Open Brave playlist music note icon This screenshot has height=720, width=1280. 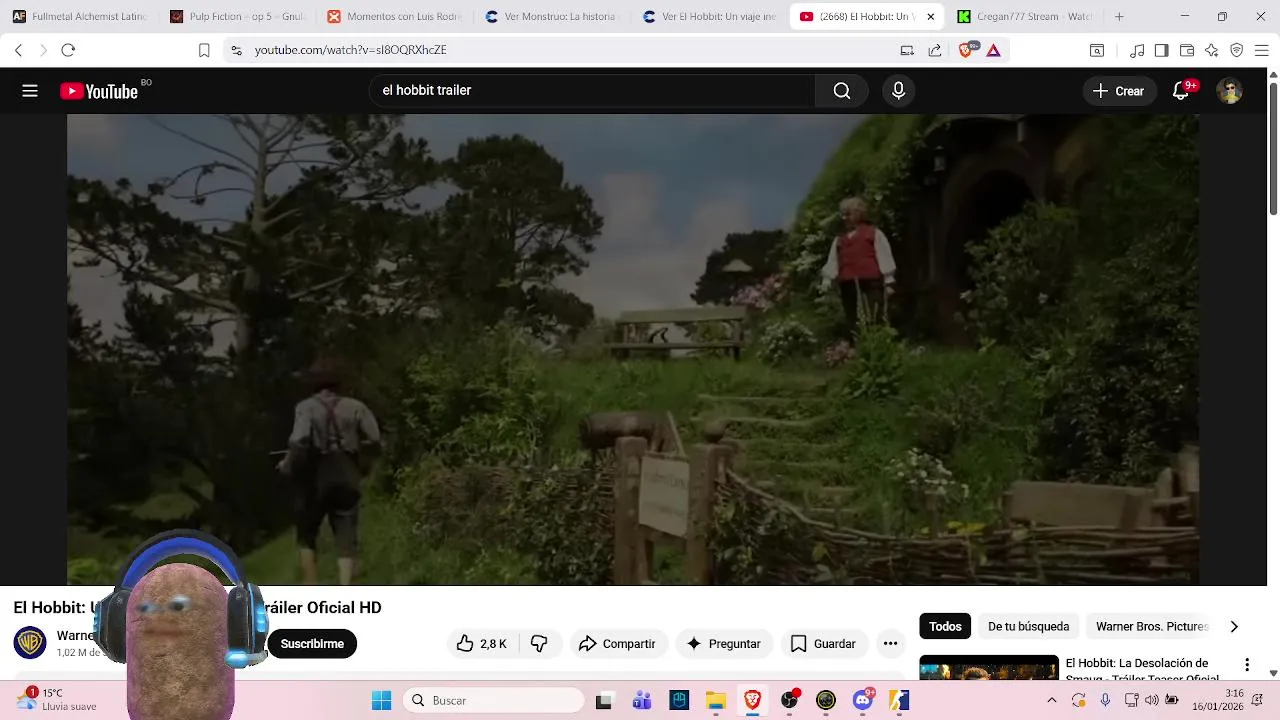(1137, 50)
